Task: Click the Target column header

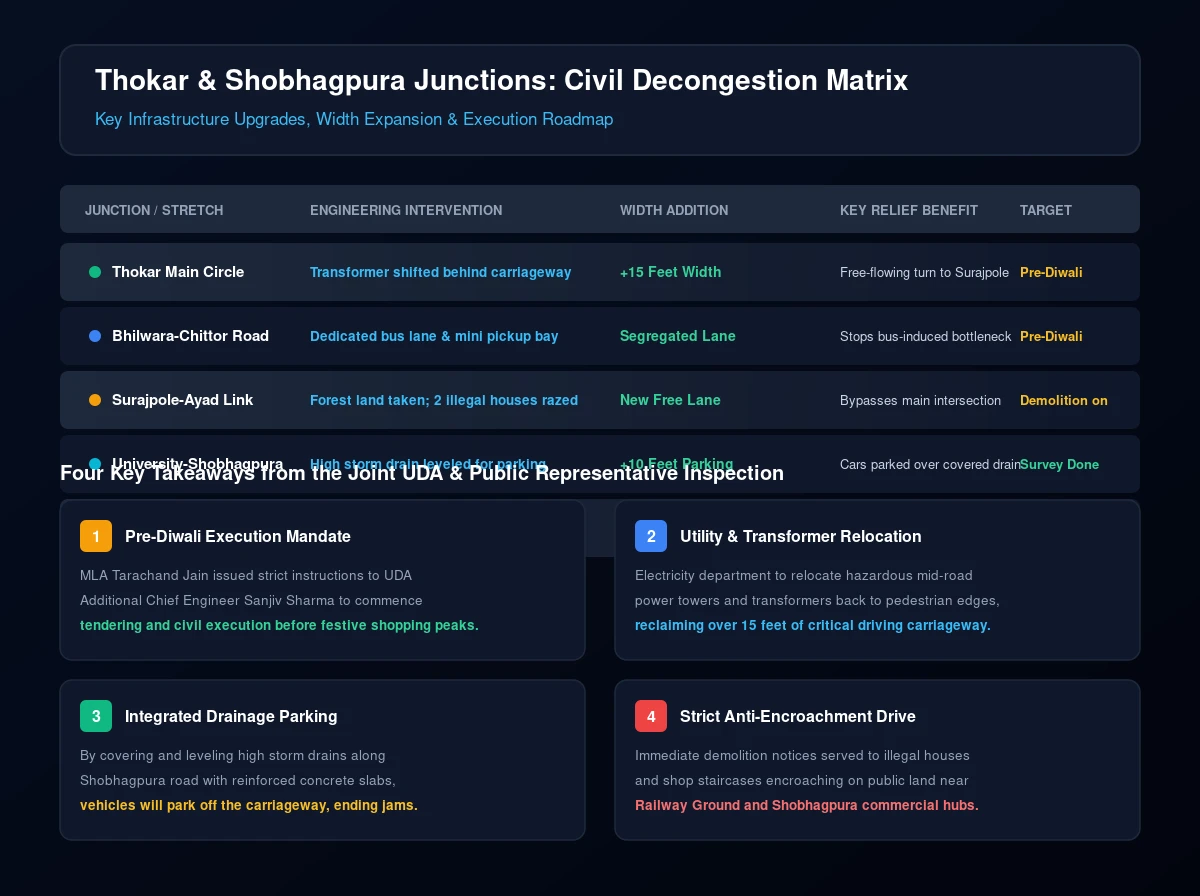Action: click(1046, 210)
